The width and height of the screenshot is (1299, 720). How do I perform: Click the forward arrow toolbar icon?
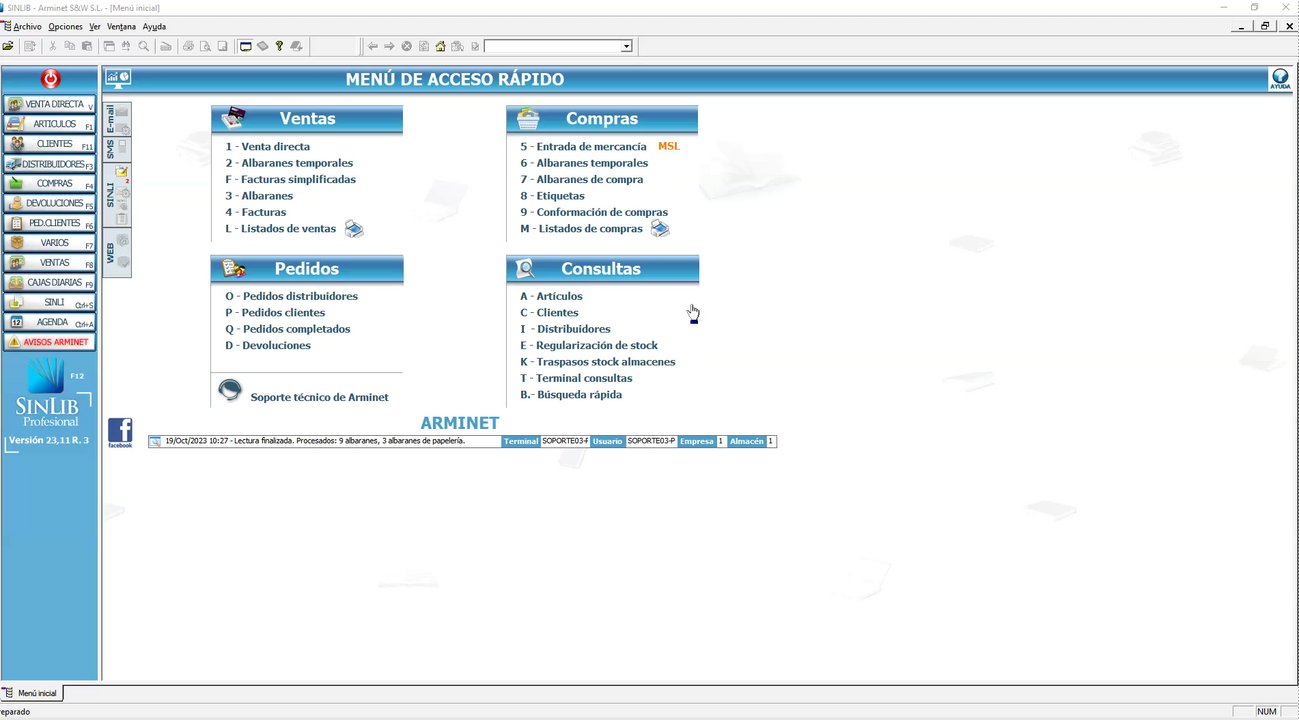390,46
